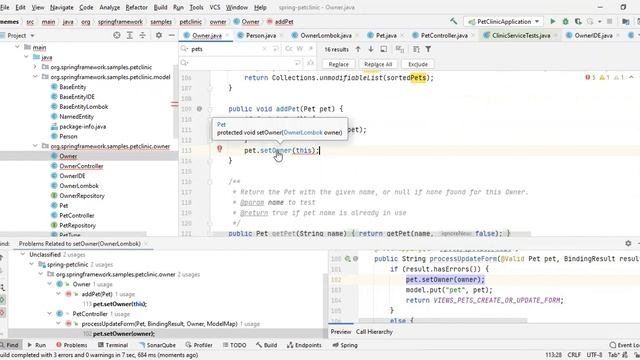Switch to the Call Hierarchy tab
Screen dimensions: 640x360
(374, 332)
